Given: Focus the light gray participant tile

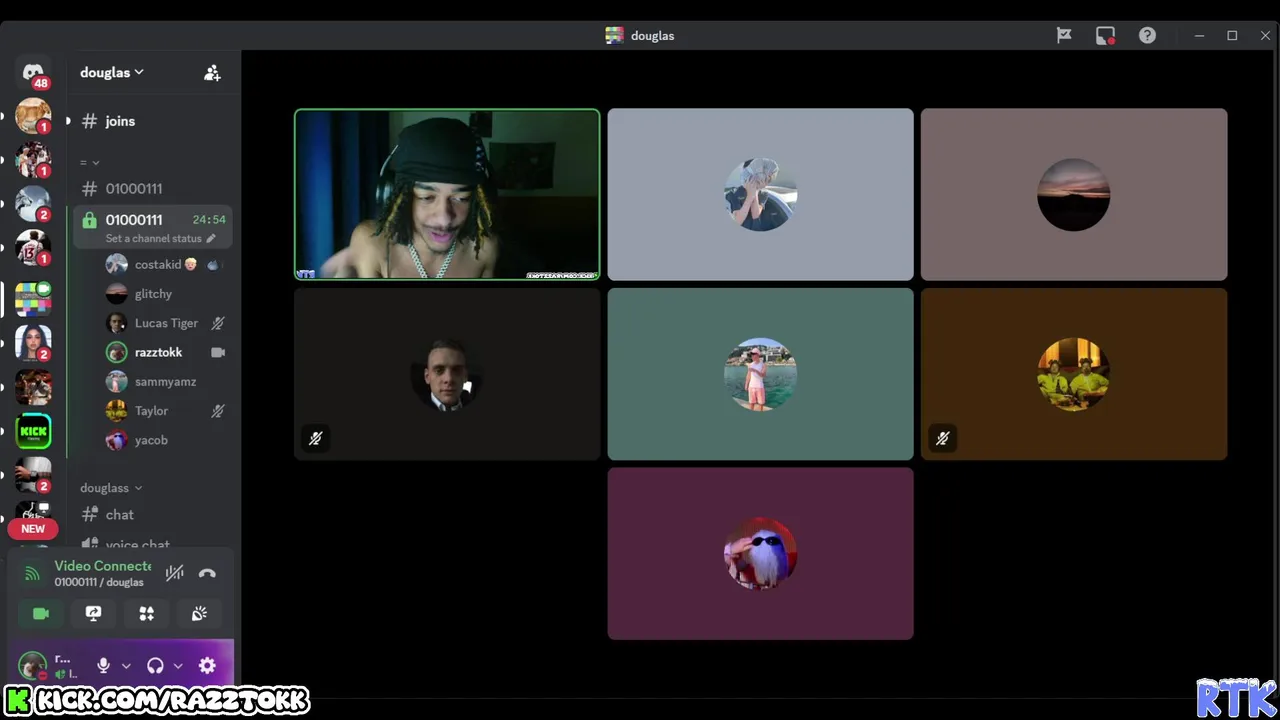Looking at the screenshot, I should tap(760, 194).
